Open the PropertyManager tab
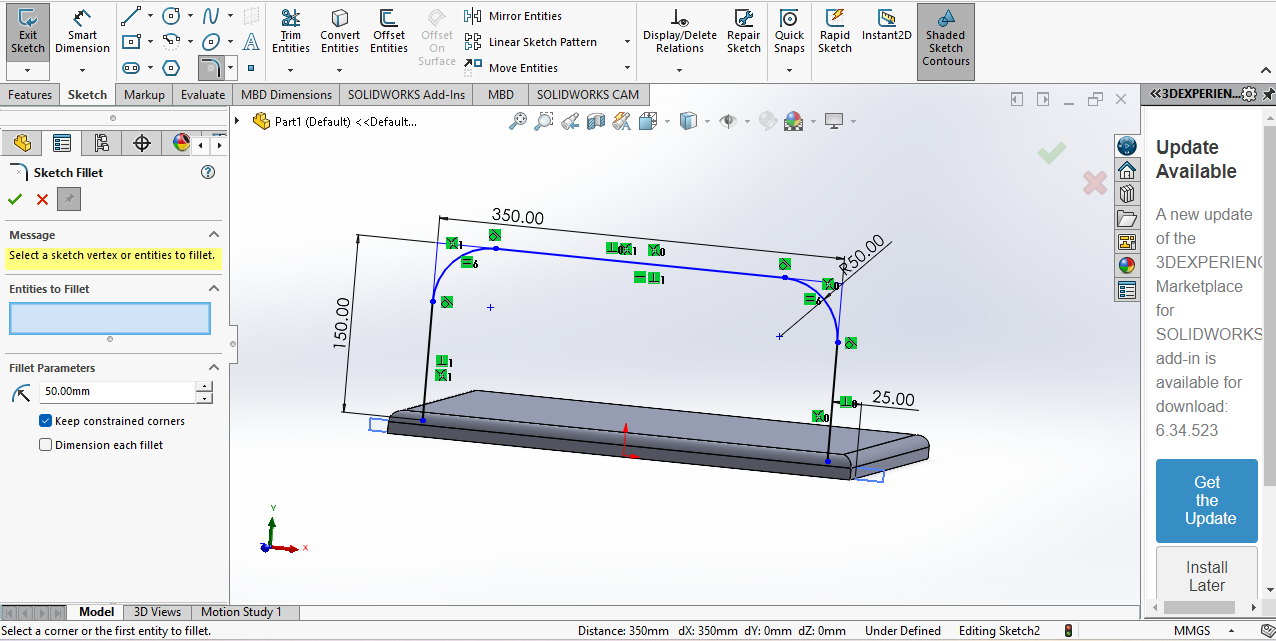This screenshot has height=641, width=1276. [62, 143]
